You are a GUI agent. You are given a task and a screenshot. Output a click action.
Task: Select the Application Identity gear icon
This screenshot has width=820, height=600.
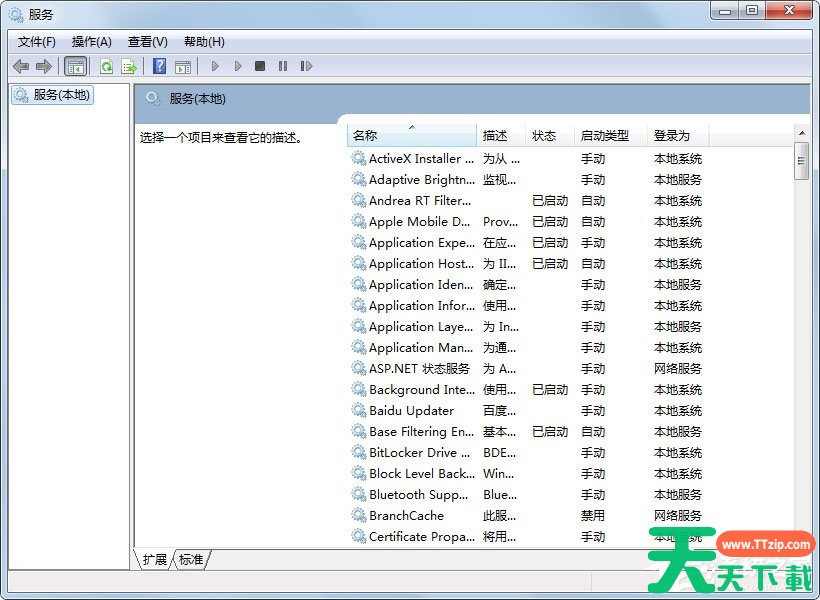359,284
